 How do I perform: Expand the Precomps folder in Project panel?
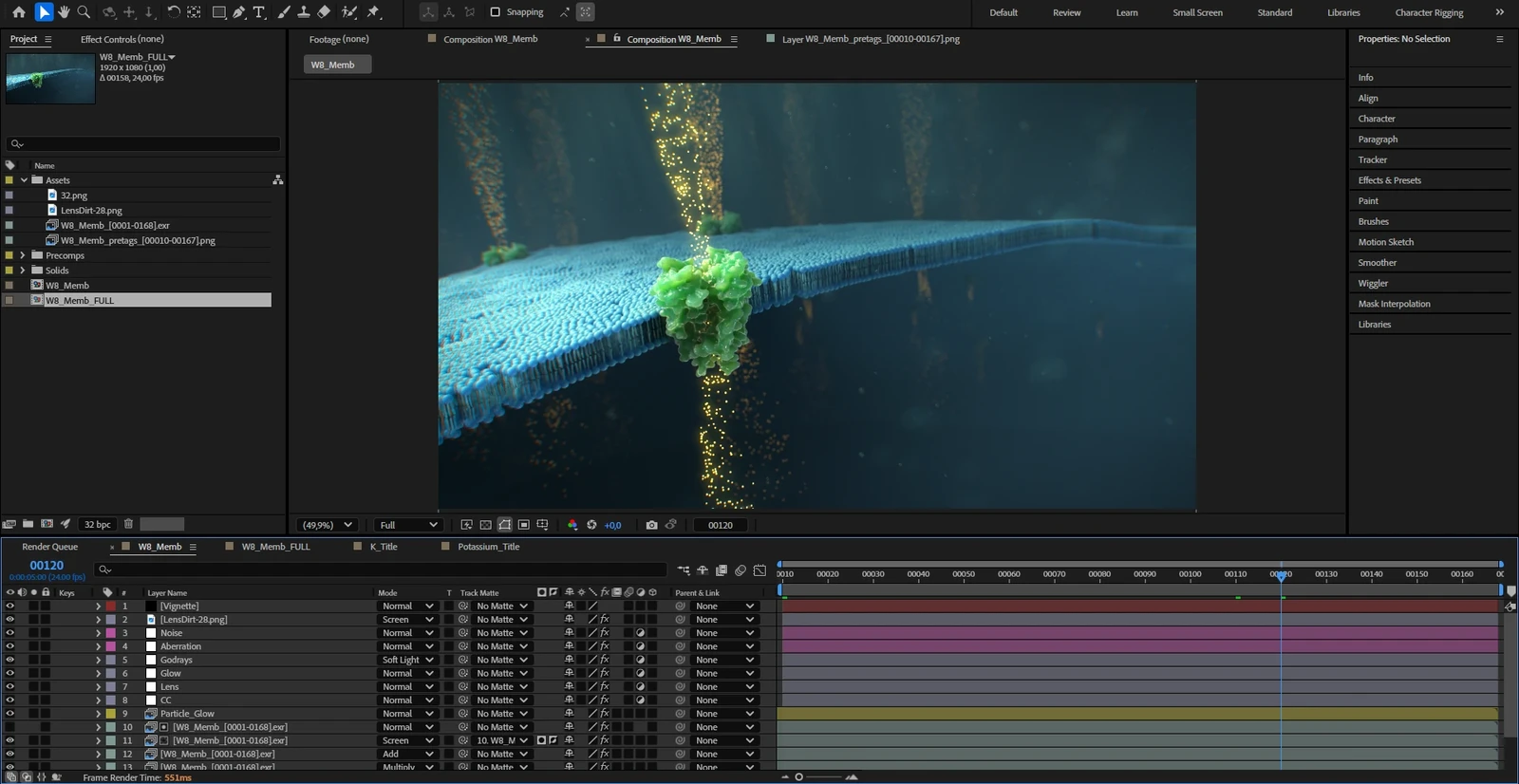[23, 255]
